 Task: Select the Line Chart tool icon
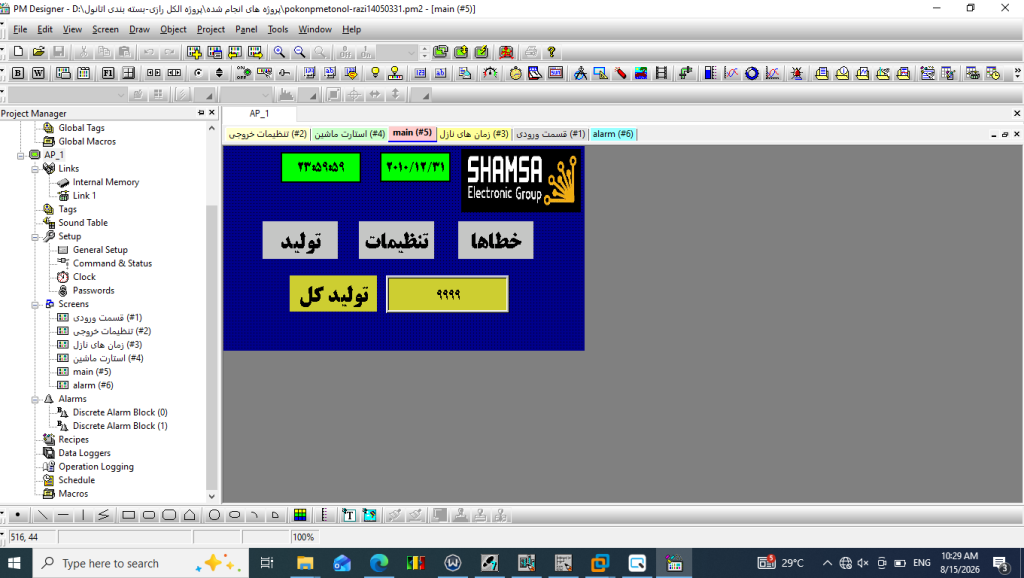731,73
